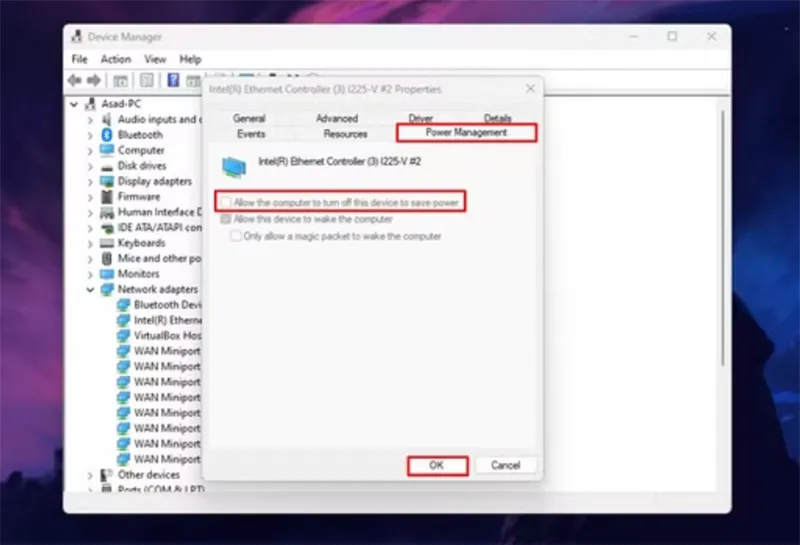Switch to the Resources tab

tap(345, 134)
